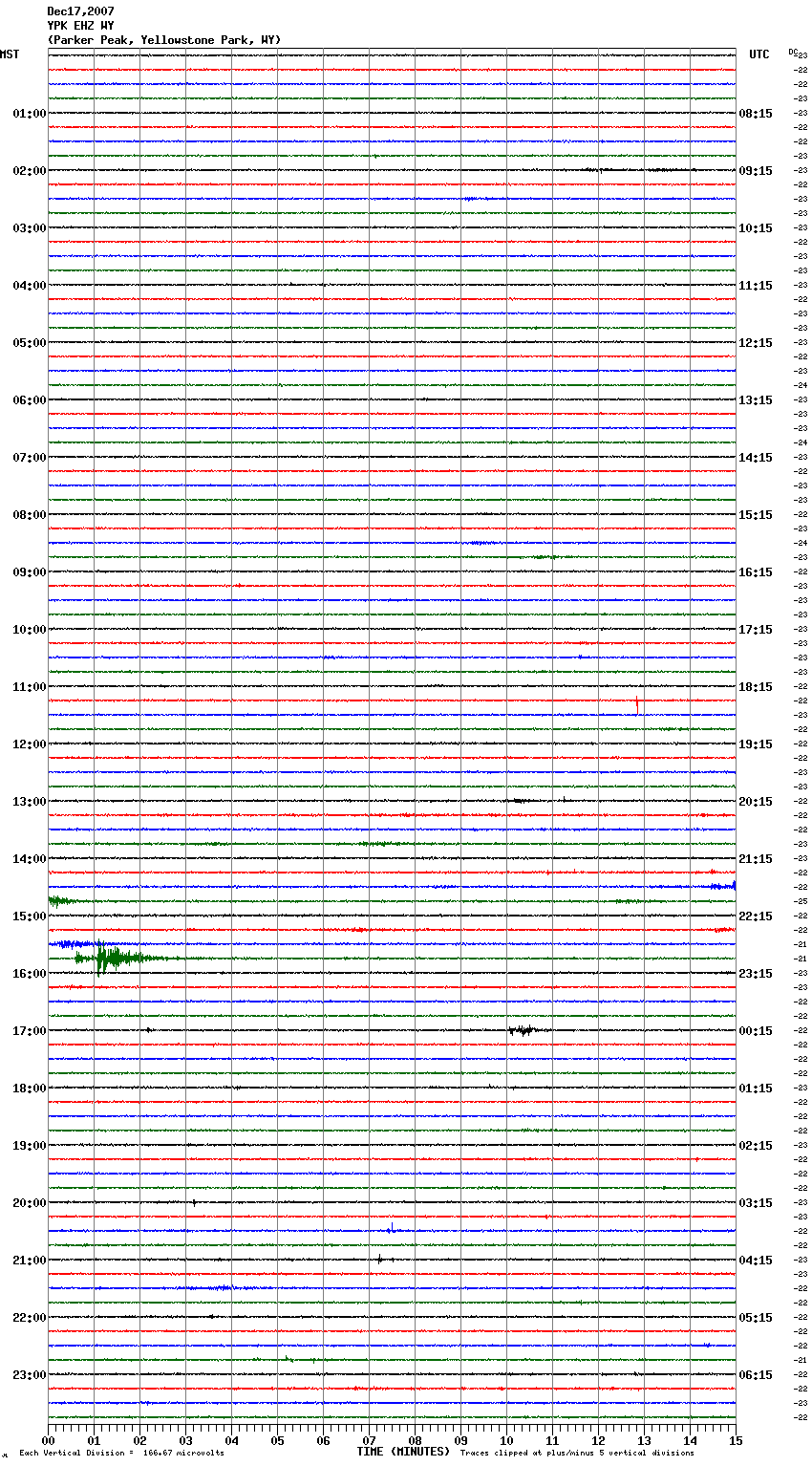The height and width of the screenshot is (1466, 812).
Task: Click the DC offset column header
Action: (794, 52)
